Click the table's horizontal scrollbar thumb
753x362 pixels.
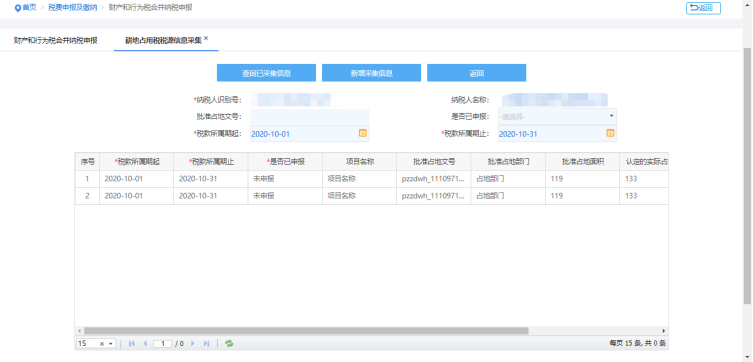[306, 331]
